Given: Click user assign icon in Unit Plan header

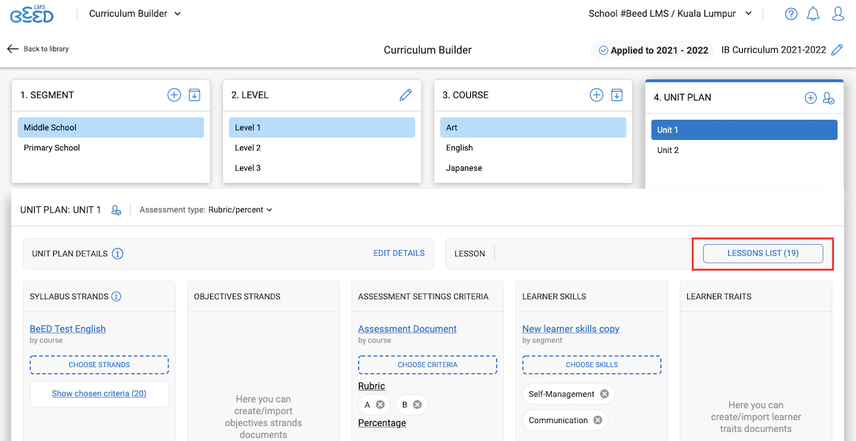Looking at the screenshot, I should click(829, 98).
